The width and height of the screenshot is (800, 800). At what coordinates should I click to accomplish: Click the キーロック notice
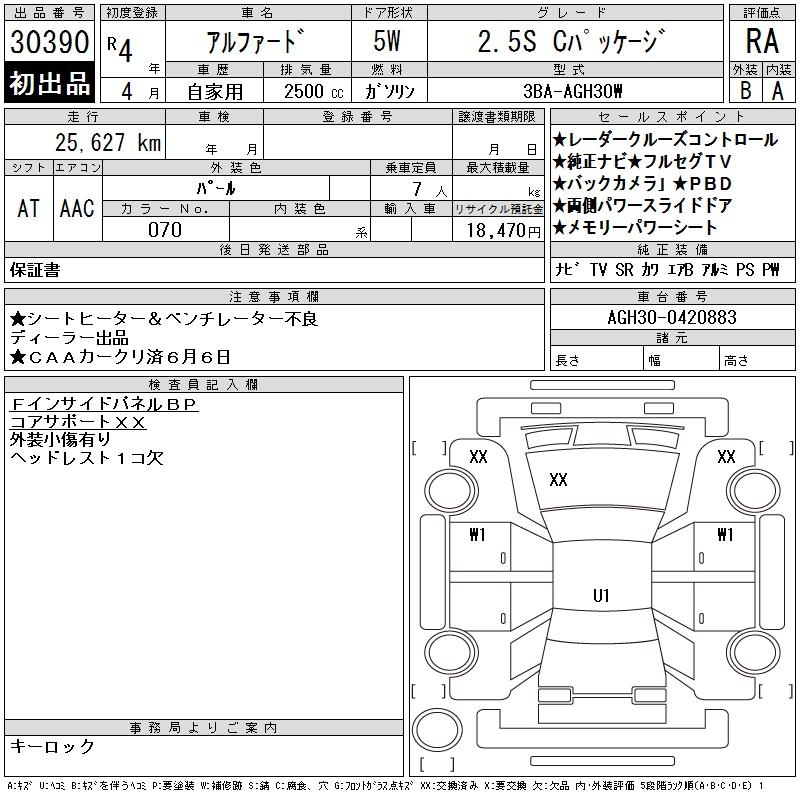point(52,746)
